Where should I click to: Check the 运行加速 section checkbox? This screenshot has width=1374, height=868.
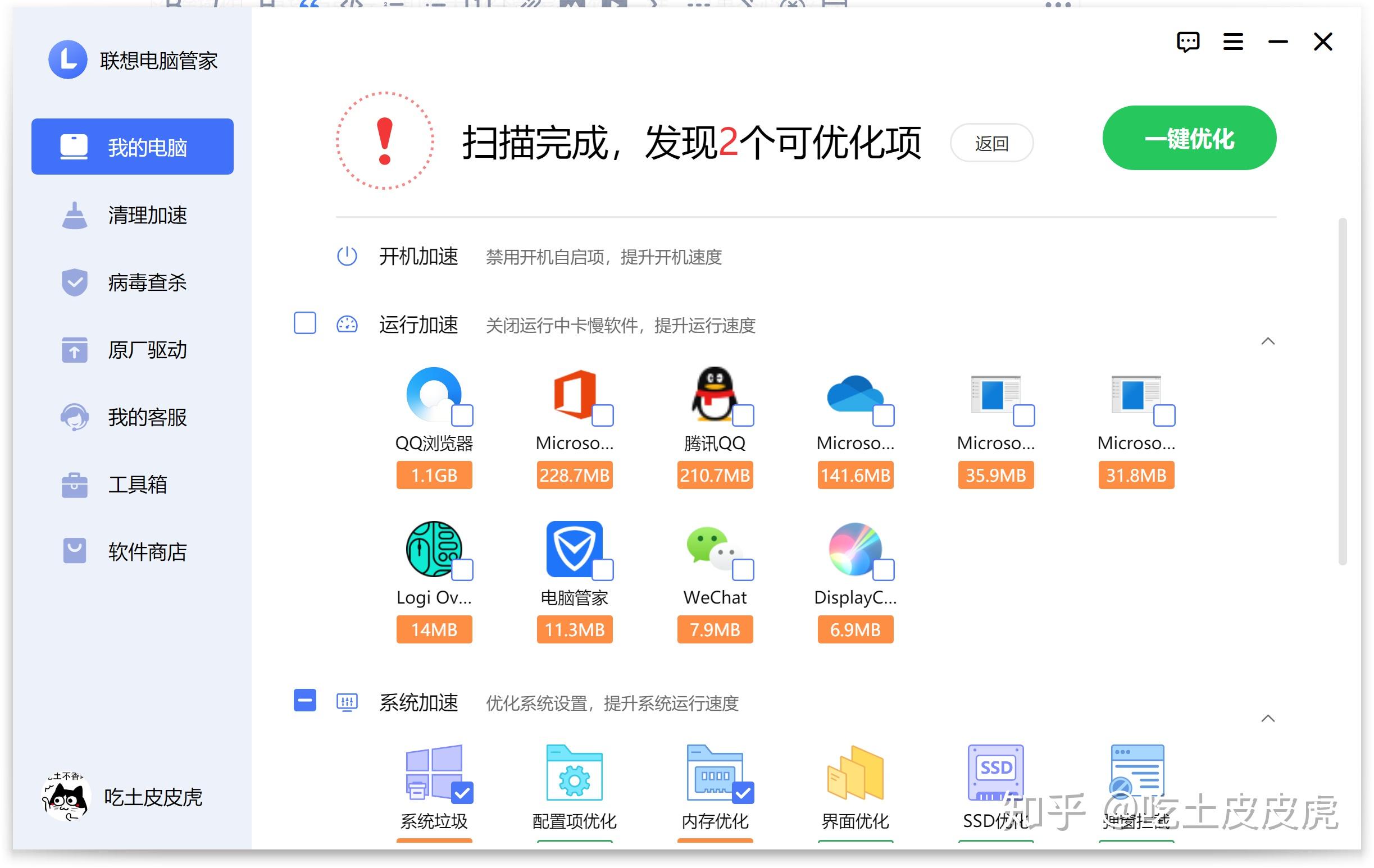[304, 323]
